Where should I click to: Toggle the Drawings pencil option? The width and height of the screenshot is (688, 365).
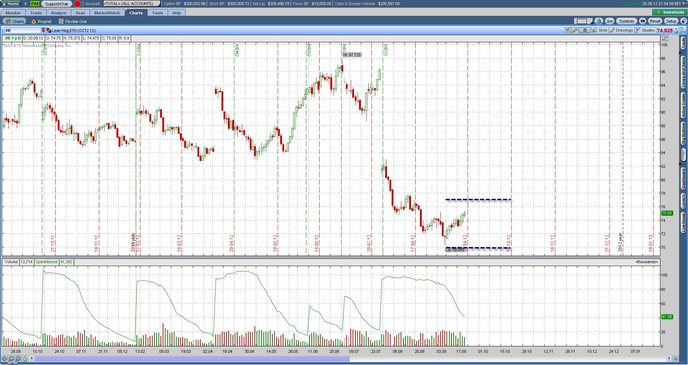point(613,30)
